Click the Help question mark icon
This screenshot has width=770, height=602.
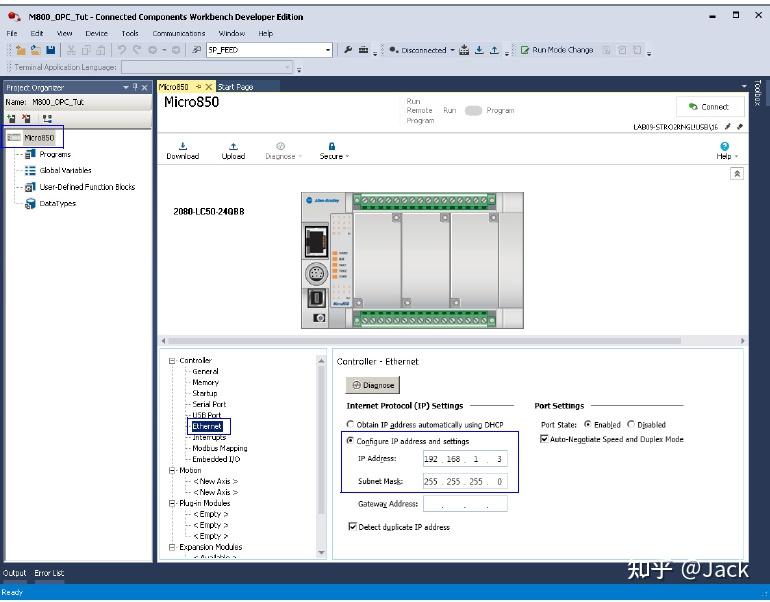tap(724, 146)
